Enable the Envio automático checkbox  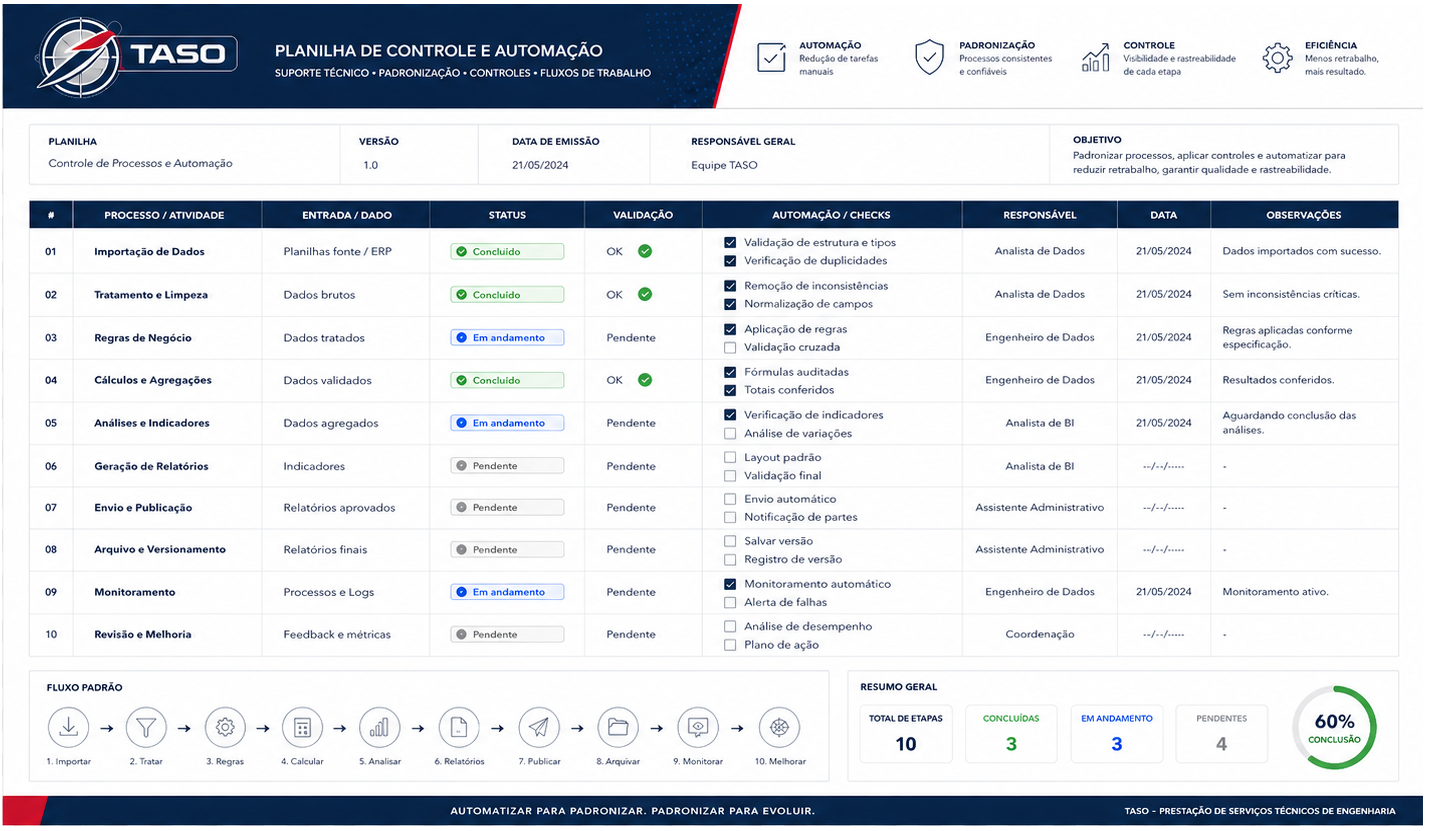730,499
